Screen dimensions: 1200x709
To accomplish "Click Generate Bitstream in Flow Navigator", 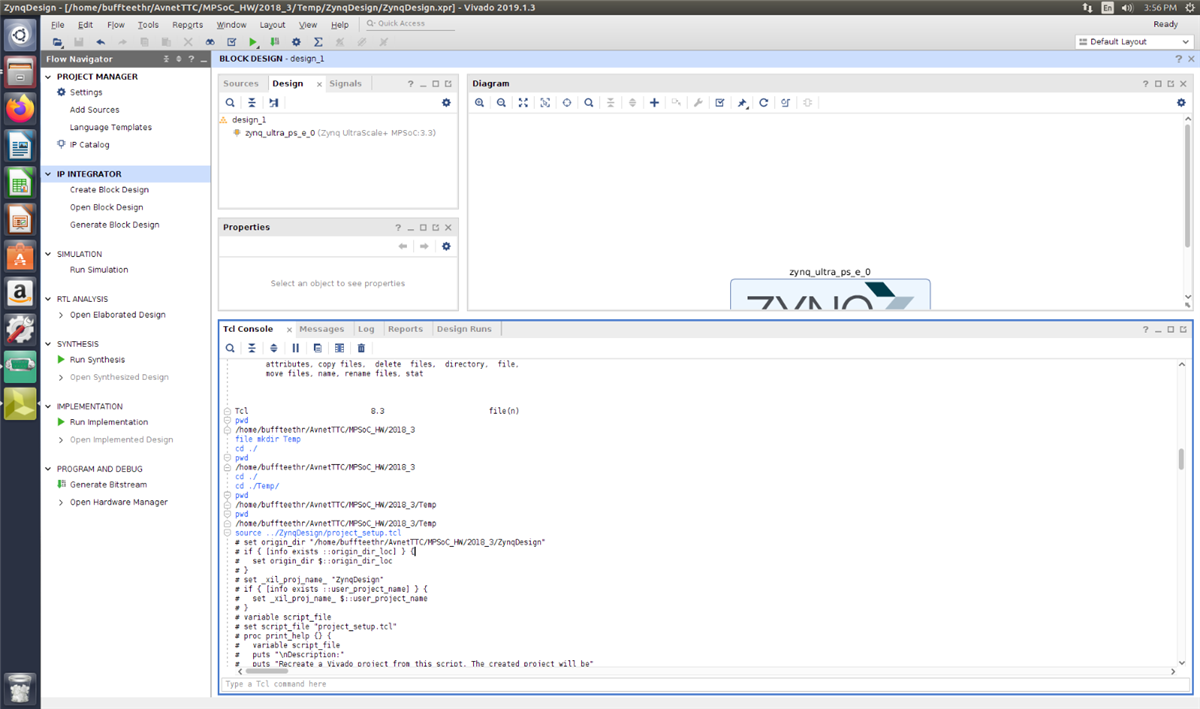I will point(107,485).
